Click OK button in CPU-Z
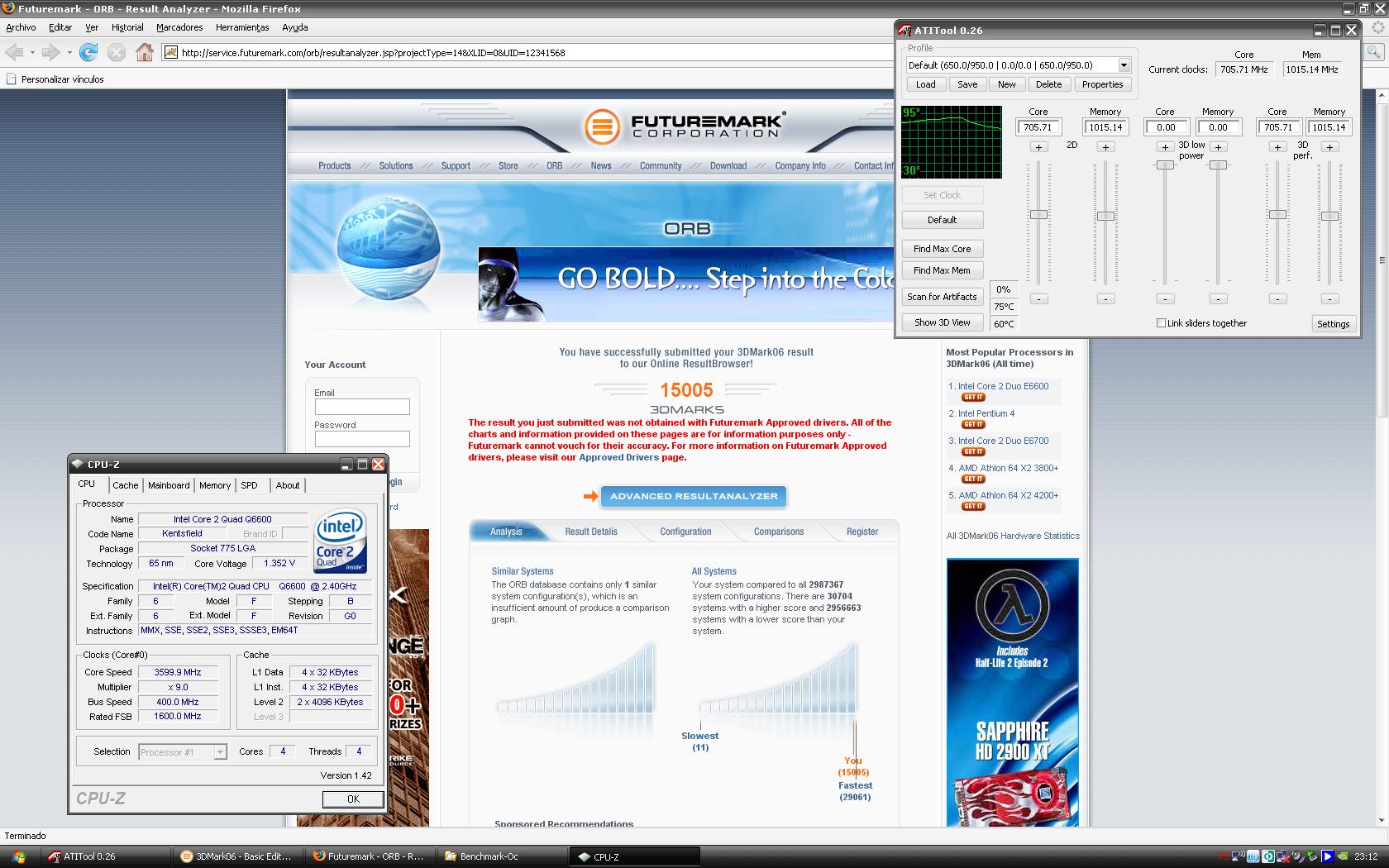 353,799
